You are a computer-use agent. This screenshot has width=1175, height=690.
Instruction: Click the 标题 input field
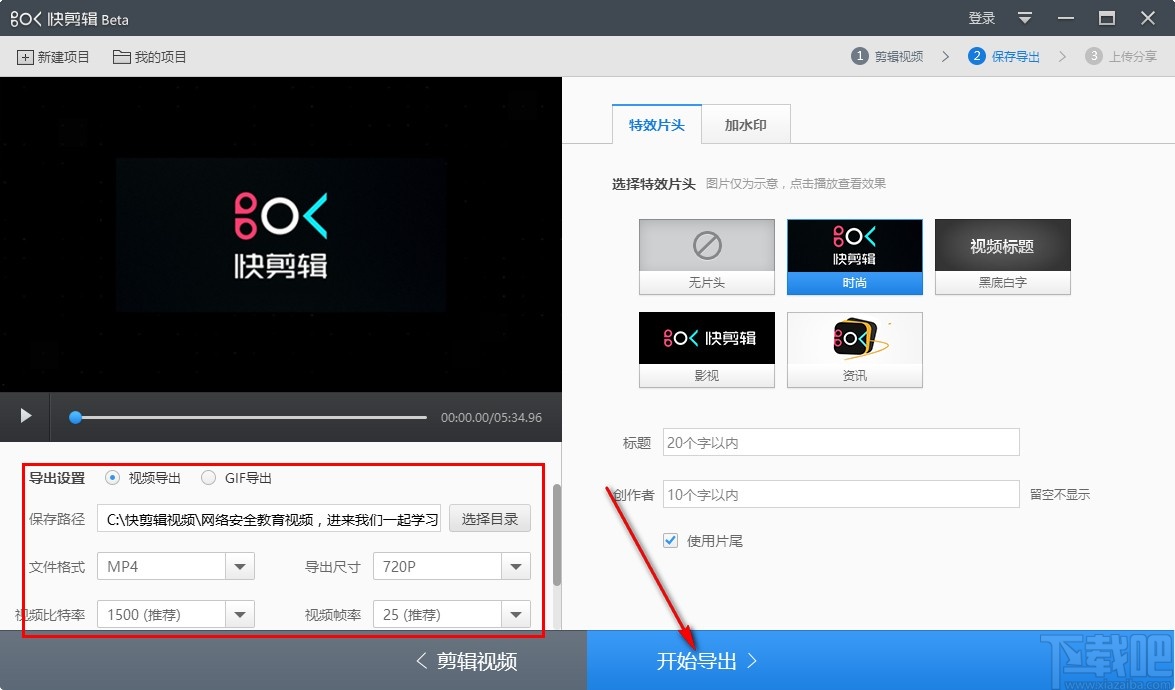point(841,442)
